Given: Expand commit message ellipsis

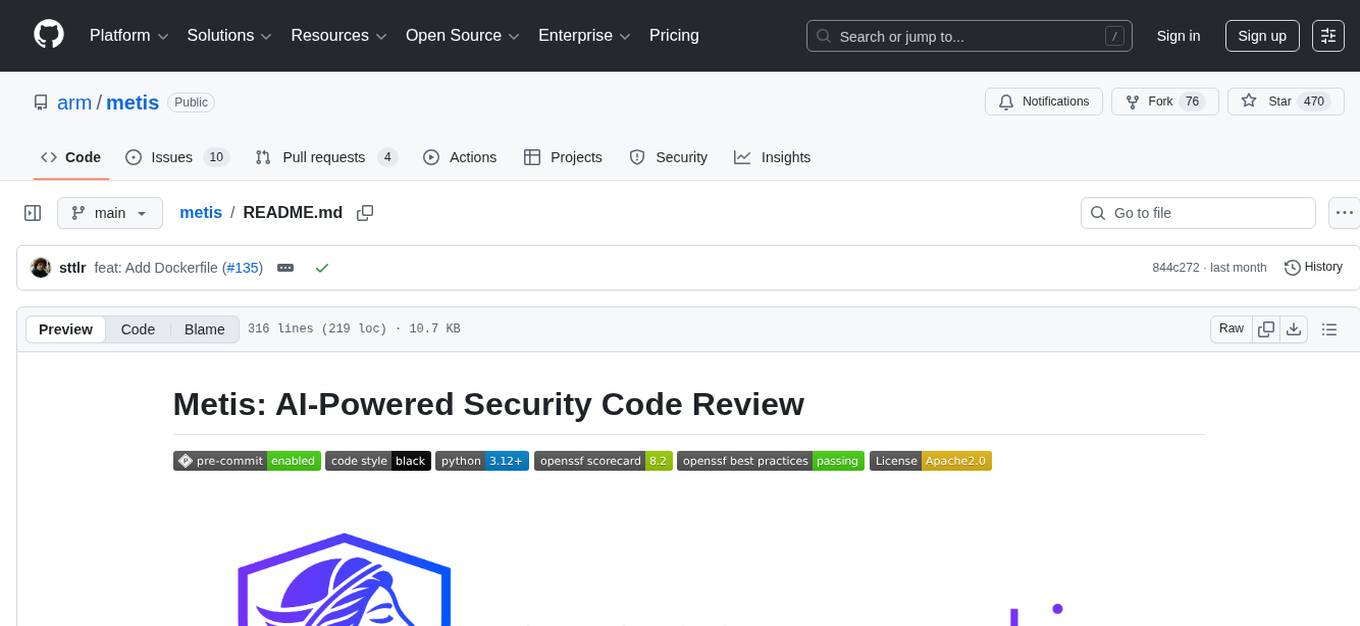Looking at the screenshot, I should click(x=285, y=268).
